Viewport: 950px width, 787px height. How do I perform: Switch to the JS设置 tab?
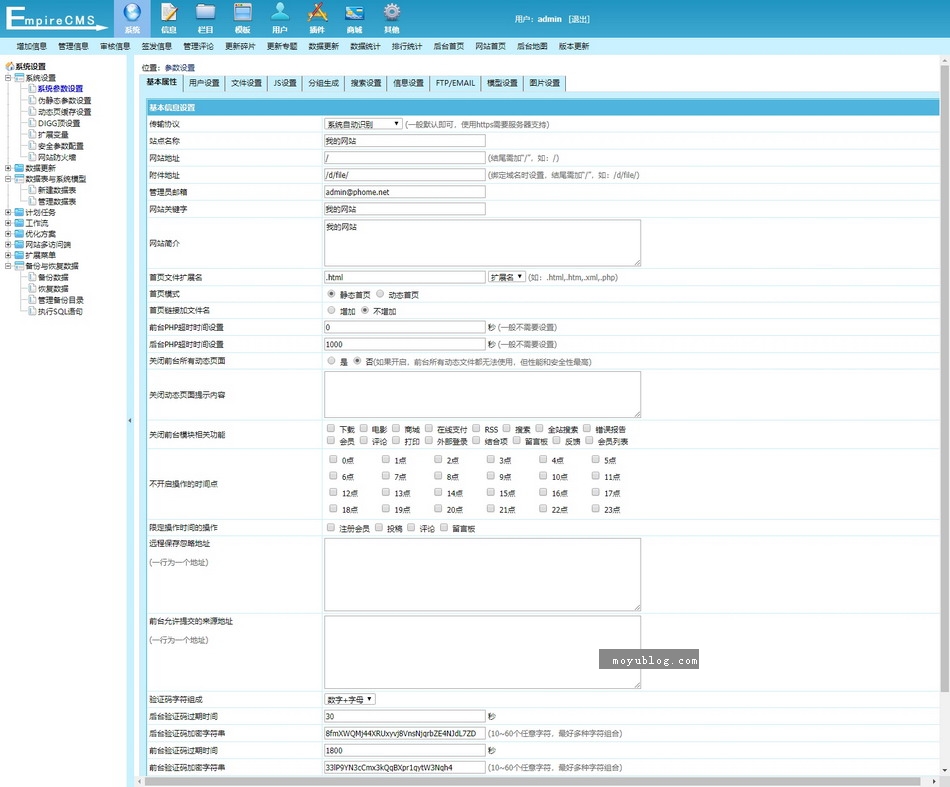coord(285,83)
